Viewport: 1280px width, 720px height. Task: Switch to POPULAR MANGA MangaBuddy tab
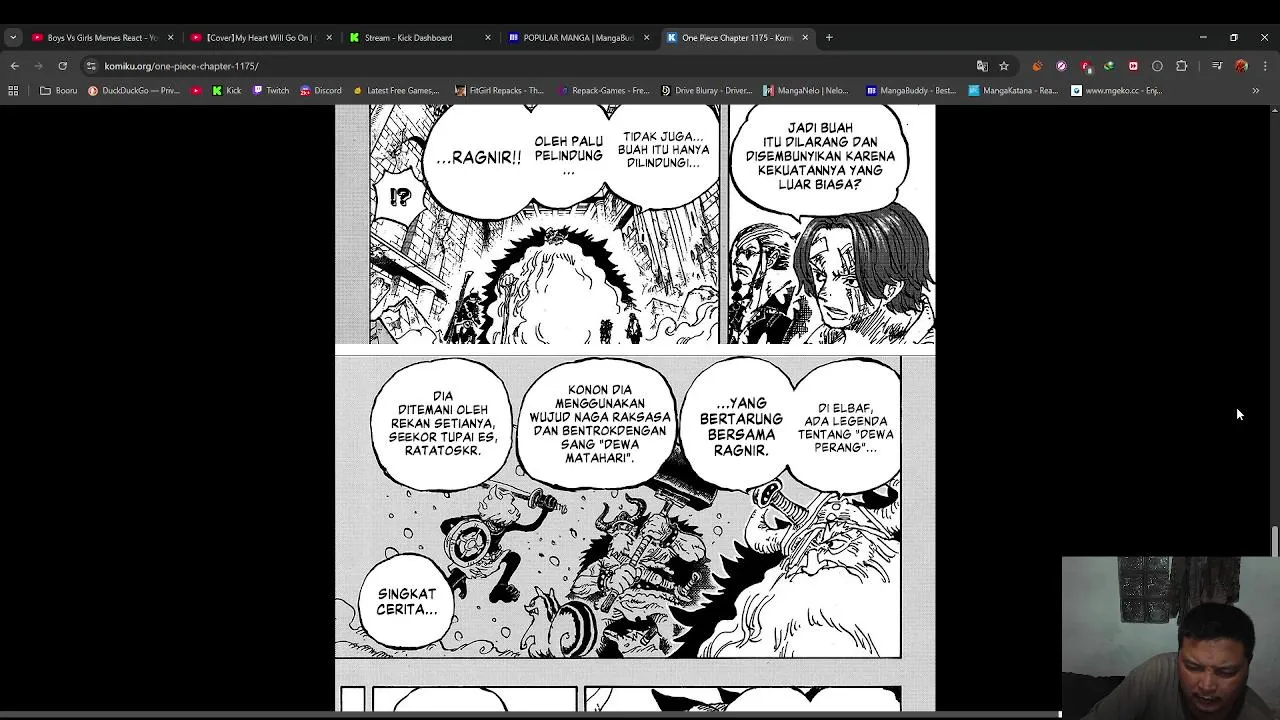578,37
